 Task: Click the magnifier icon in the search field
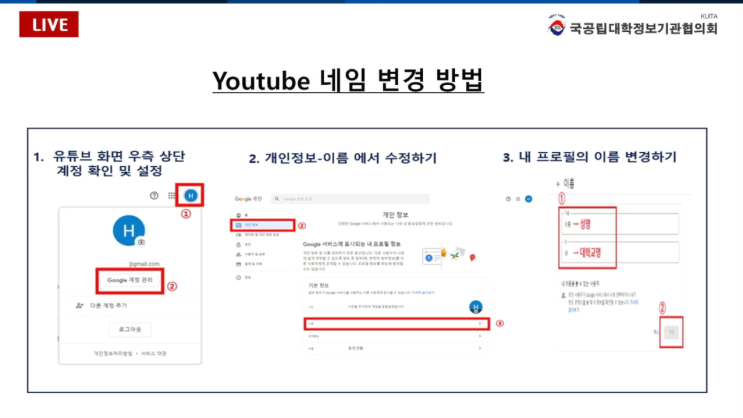point(277,199)
